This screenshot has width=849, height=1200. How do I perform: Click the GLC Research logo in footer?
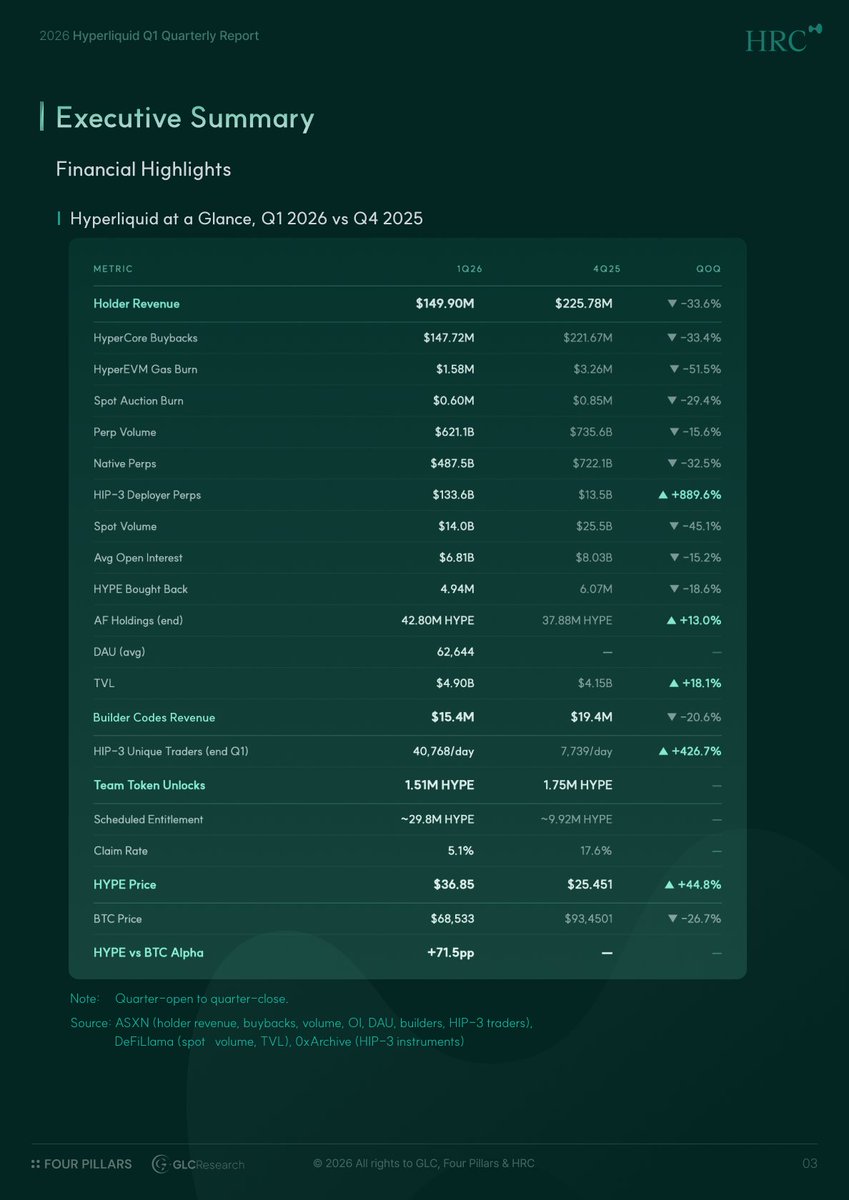198,1164
